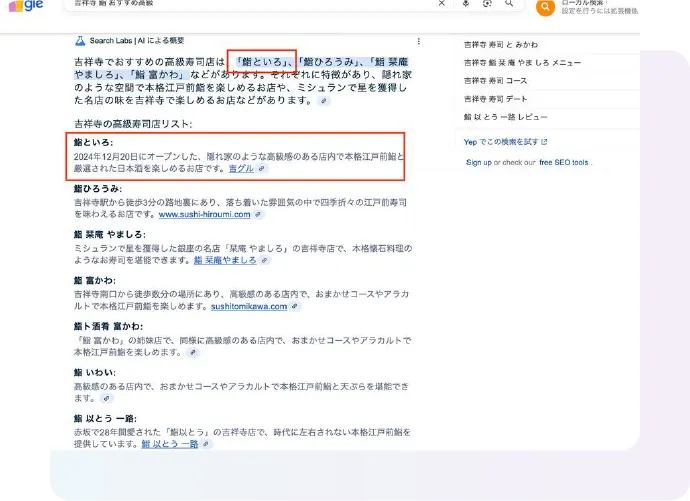
Task: Click source chain icon after sushitomikawa.com
Action: coord(295,306)
